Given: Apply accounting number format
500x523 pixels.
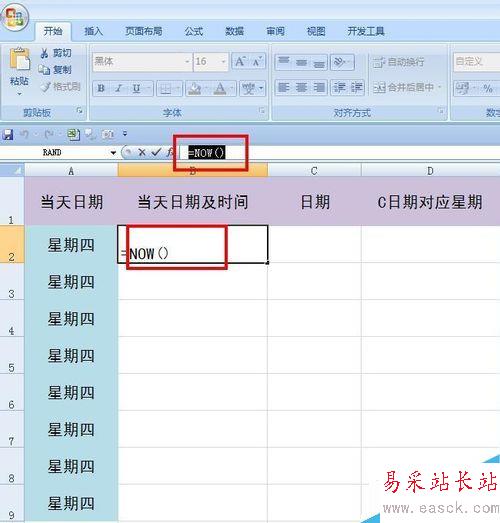Looking at the screenshot, I should coord(462,88).
